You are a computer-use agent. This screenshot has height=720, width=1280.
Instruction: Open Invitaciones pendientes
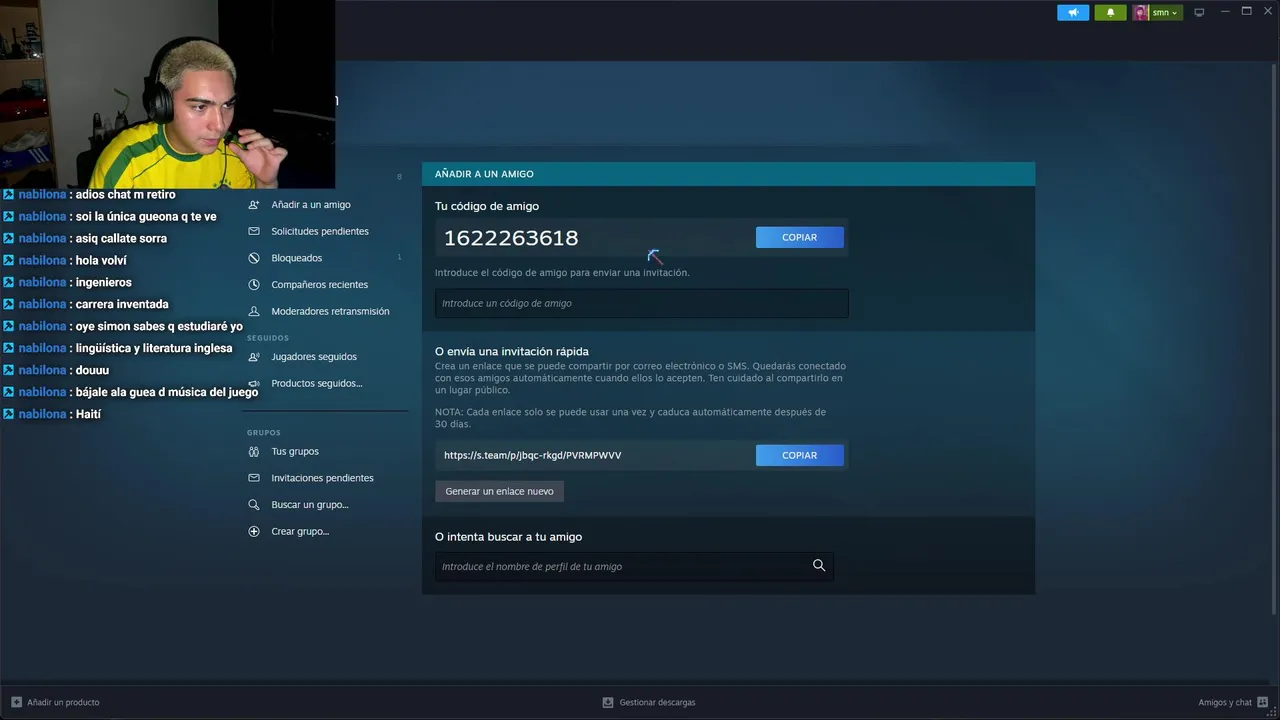coord(322,478)
